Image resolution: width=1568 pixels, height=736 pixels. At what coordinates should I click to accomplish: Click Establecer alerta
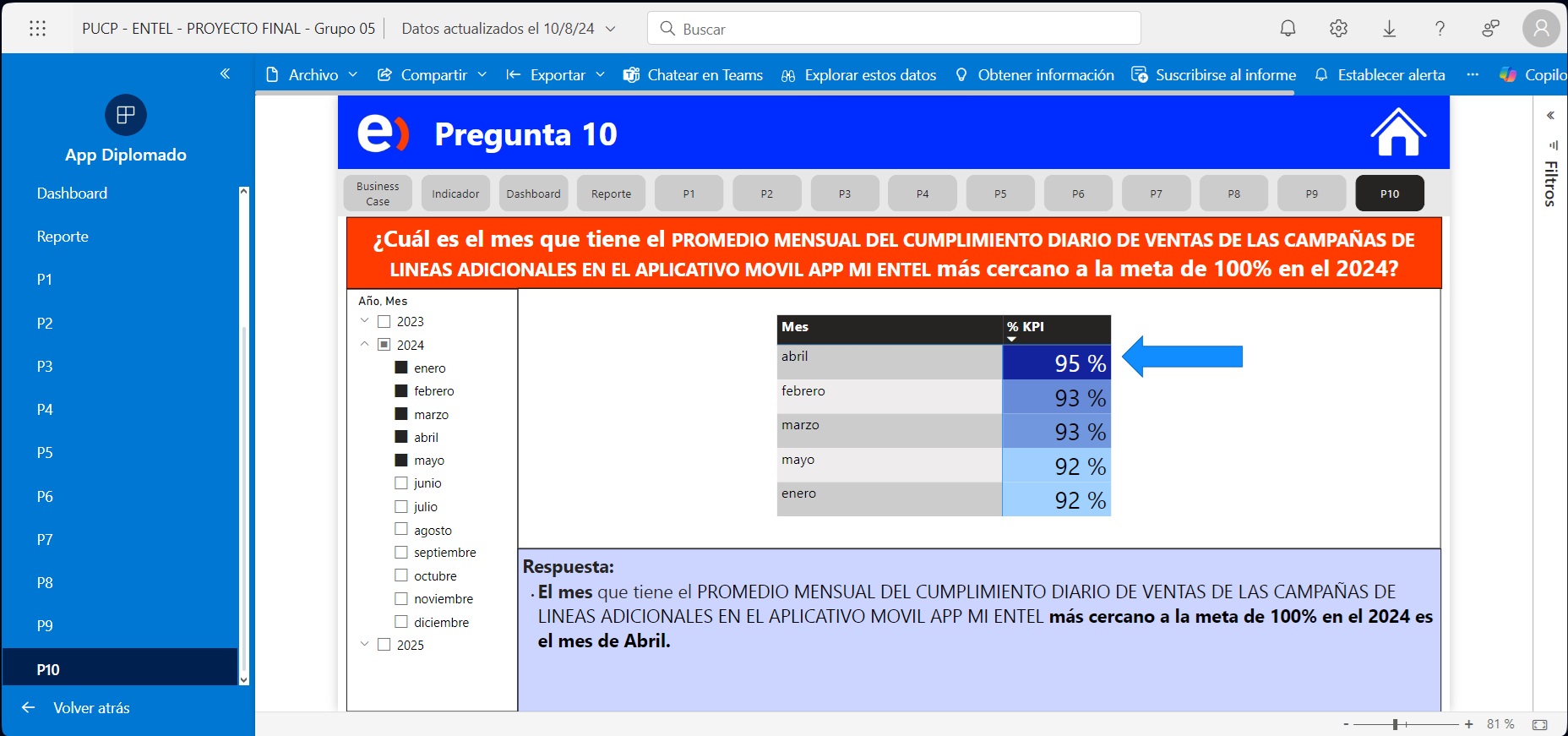(x=1380, y=74)
